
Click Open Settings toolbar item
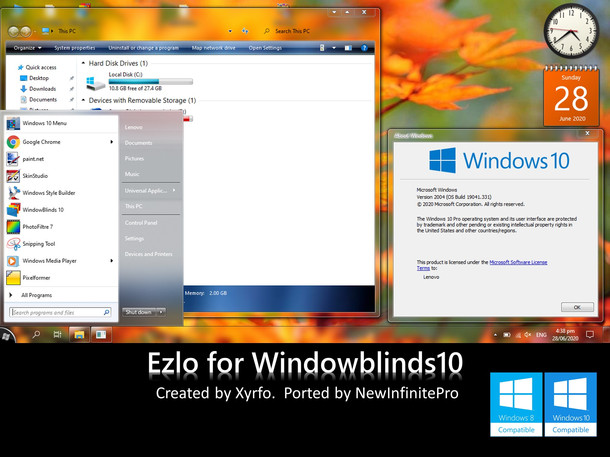[265, 48]
